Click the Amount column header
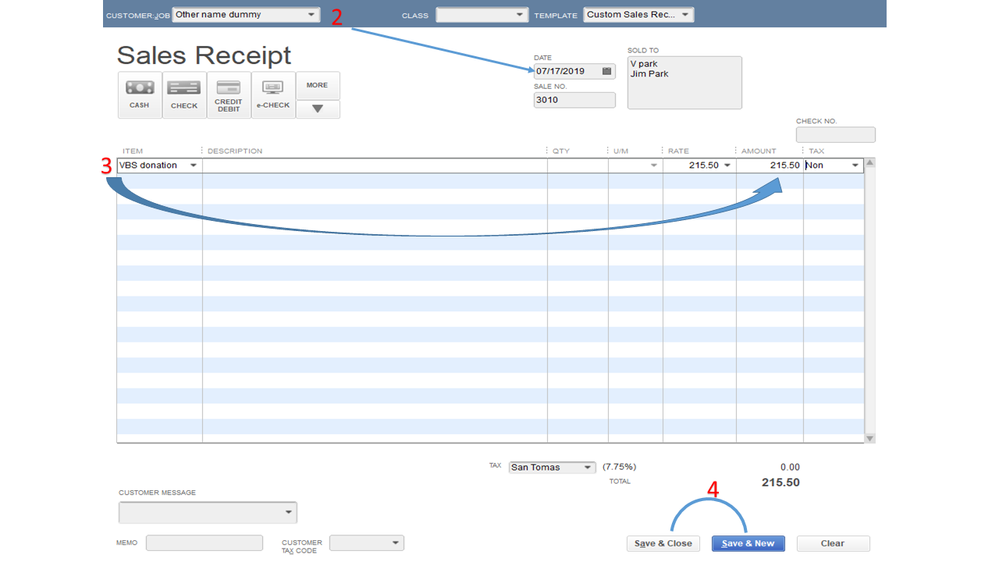Viewport: 999px width, 562px height. tap(758, 151)
